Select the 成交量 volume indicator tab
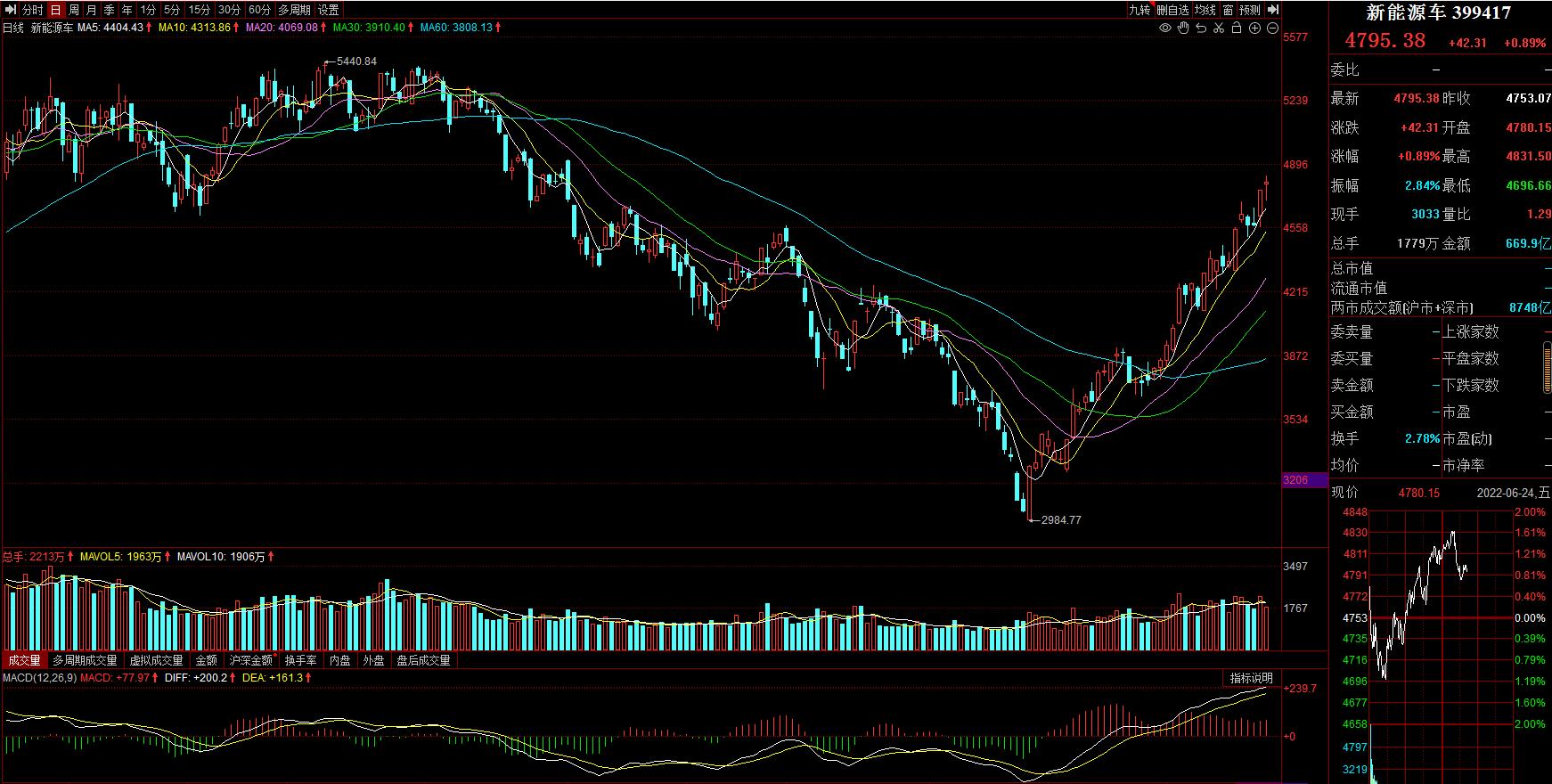1552x784 pixels. point(24,660)
